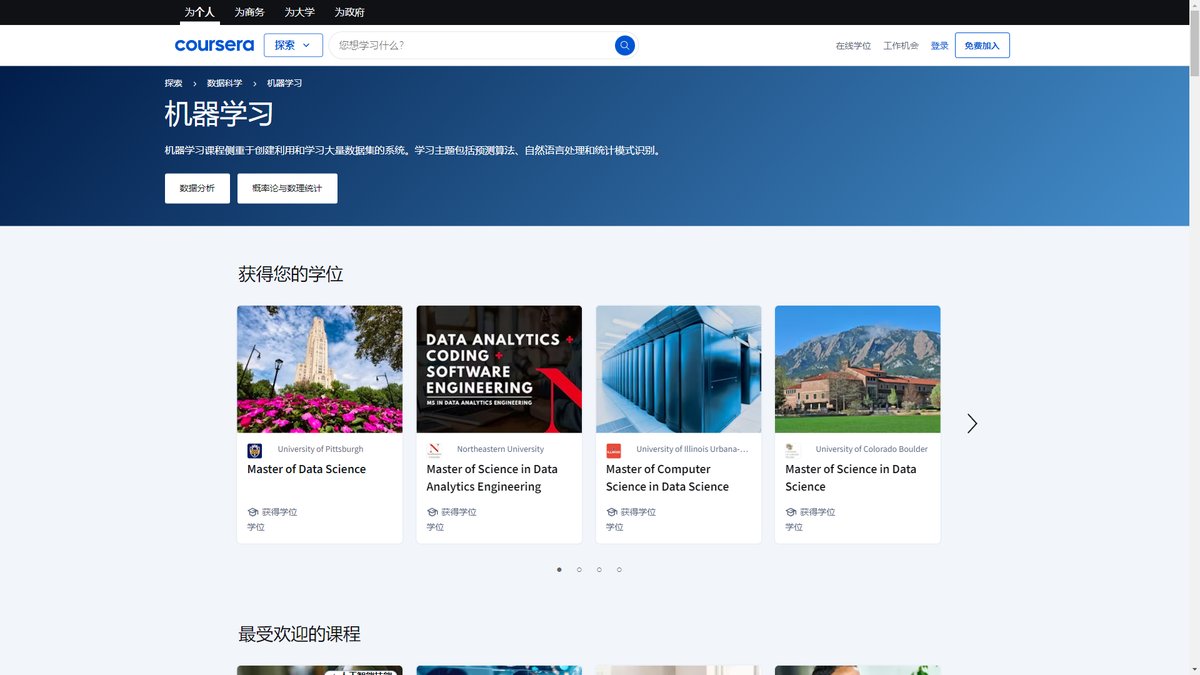The image size is (1200, 675).
Task: Click the 登录 link
Action: (x=939, y=46)
